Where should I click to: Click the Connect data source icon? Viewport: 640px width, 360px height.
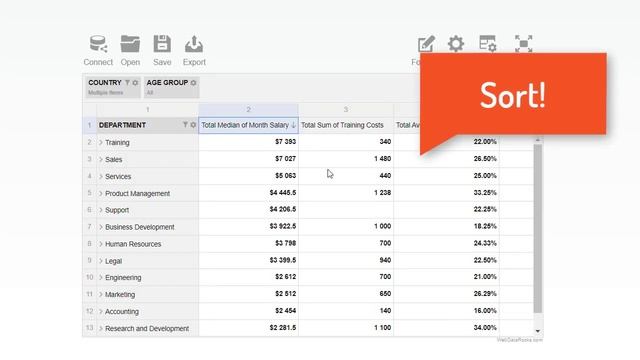tap(98, 44)
